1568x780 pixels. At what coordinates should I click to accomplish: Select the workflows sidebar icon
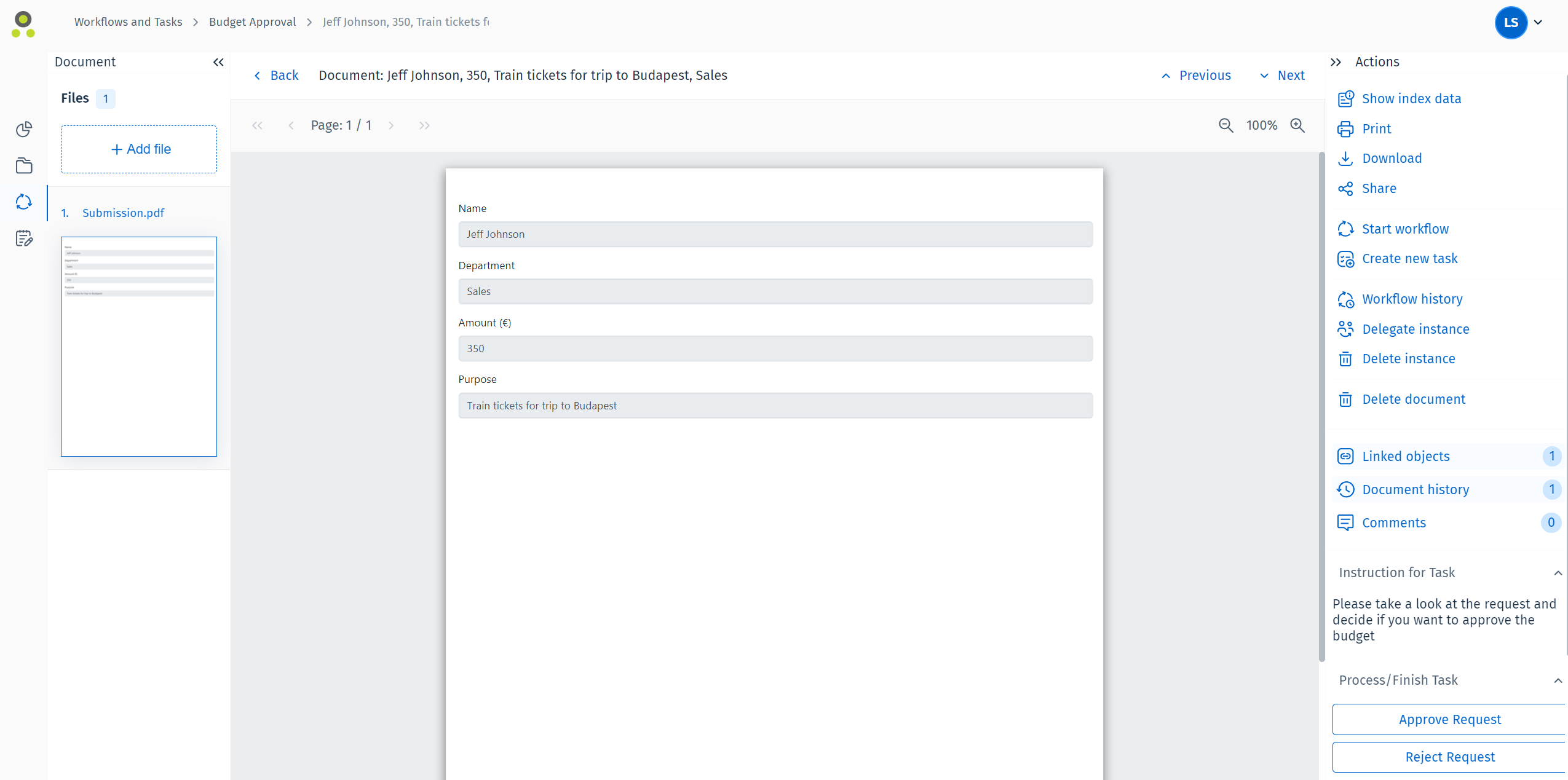point(23,202)
